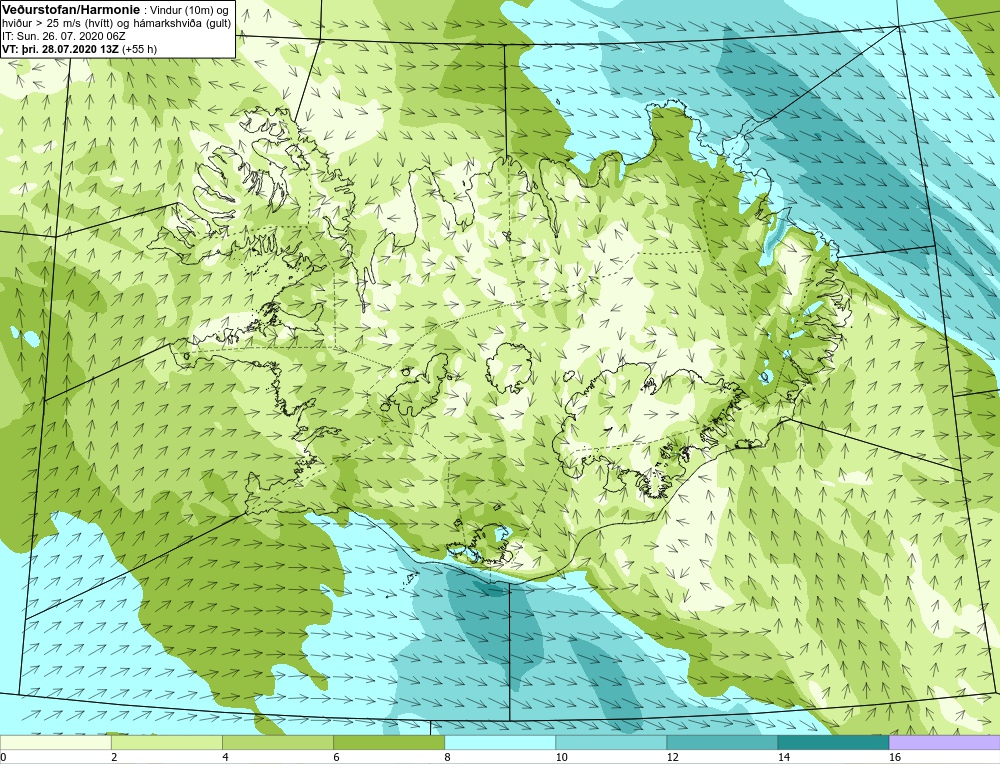Viewport: 1000px width, 764px height.
Task: Click the legend label '16'
Action: [x=894, y=757]
